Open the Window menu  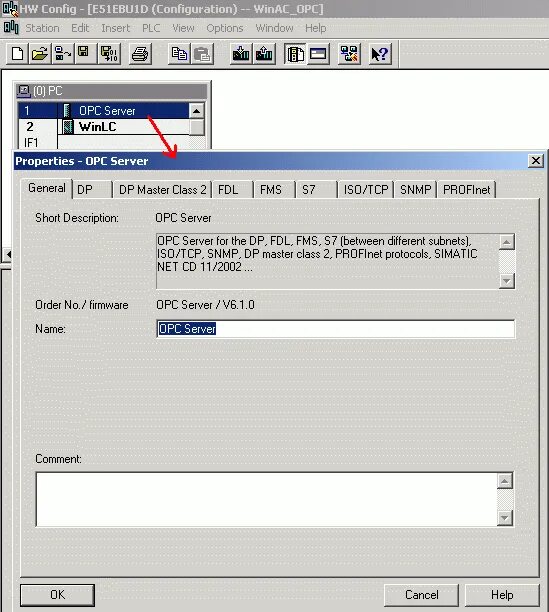point(274,28)
